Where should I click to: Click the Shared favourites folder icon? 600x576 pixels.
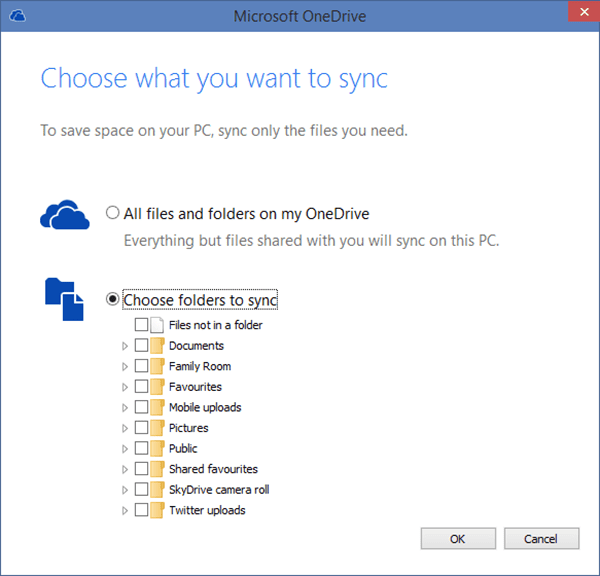click(x=157, y=469)
